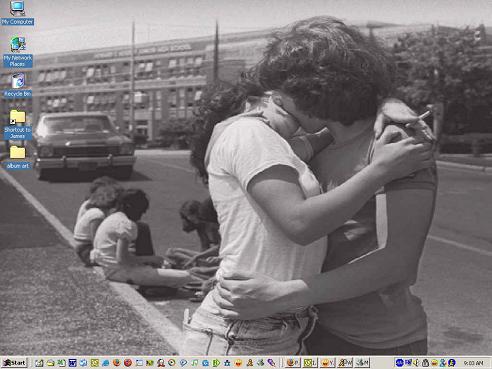Launch the blue star quick launch icon
492x369 pixels.
[227, 363]
